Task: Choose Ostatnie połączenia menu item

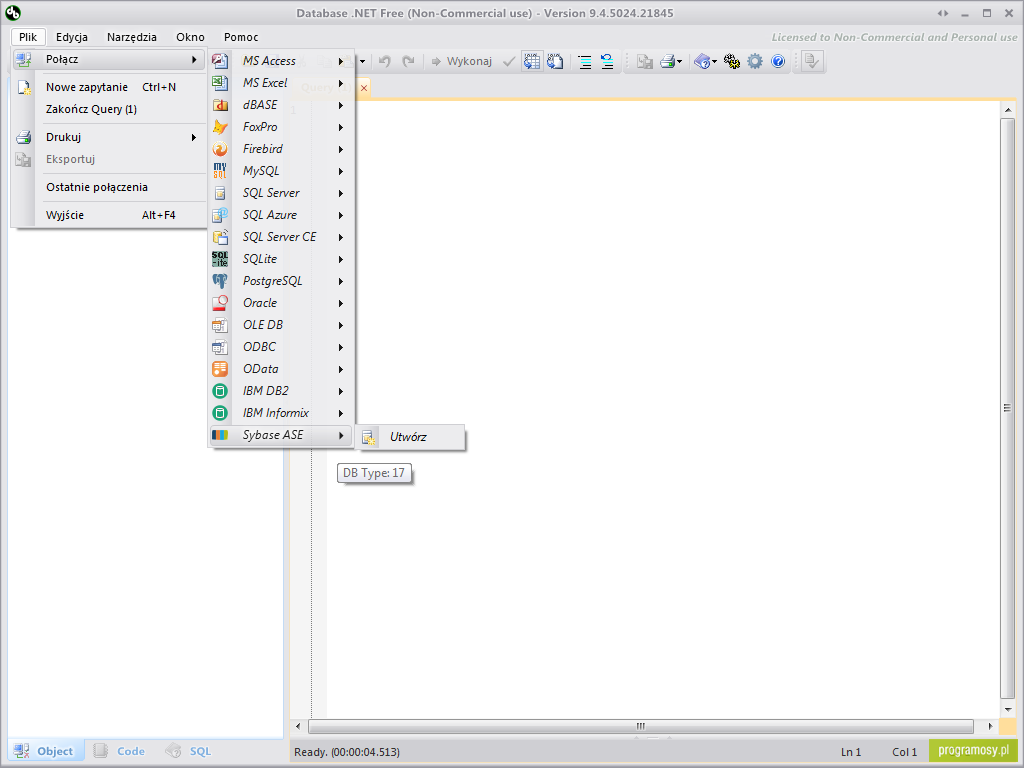Action: coord(110,187)
